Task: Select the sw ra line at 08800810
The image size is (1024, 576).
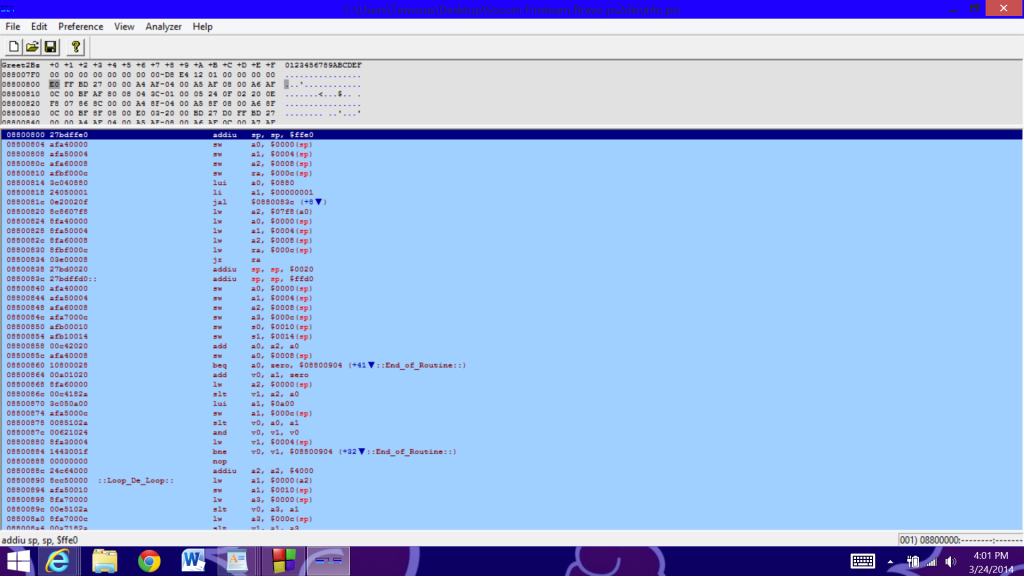Action: click(x=511, y=173)
